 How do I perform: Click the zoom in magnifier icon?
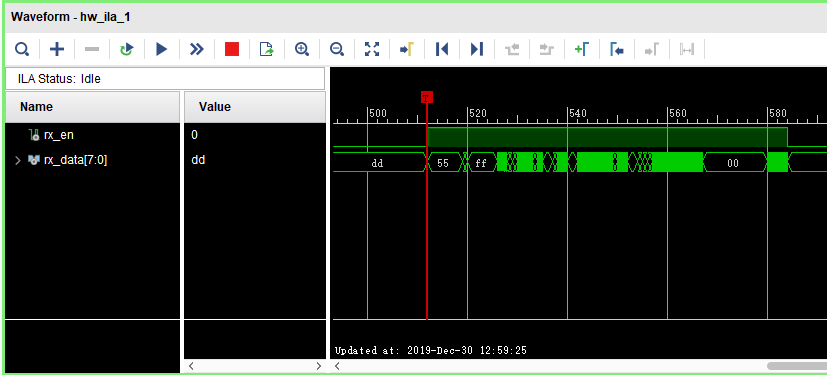tap(302, 50)
